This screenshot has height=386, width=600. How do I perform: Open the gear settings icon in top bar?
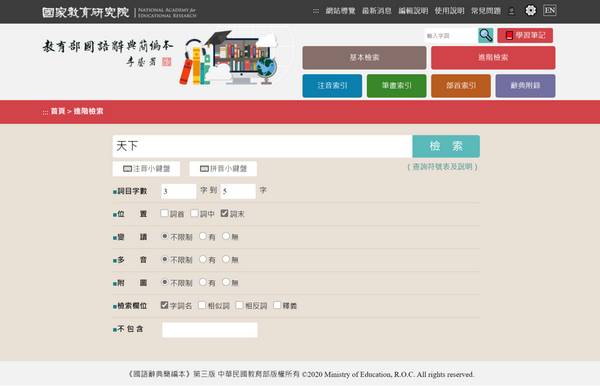[x=530, y=10]
